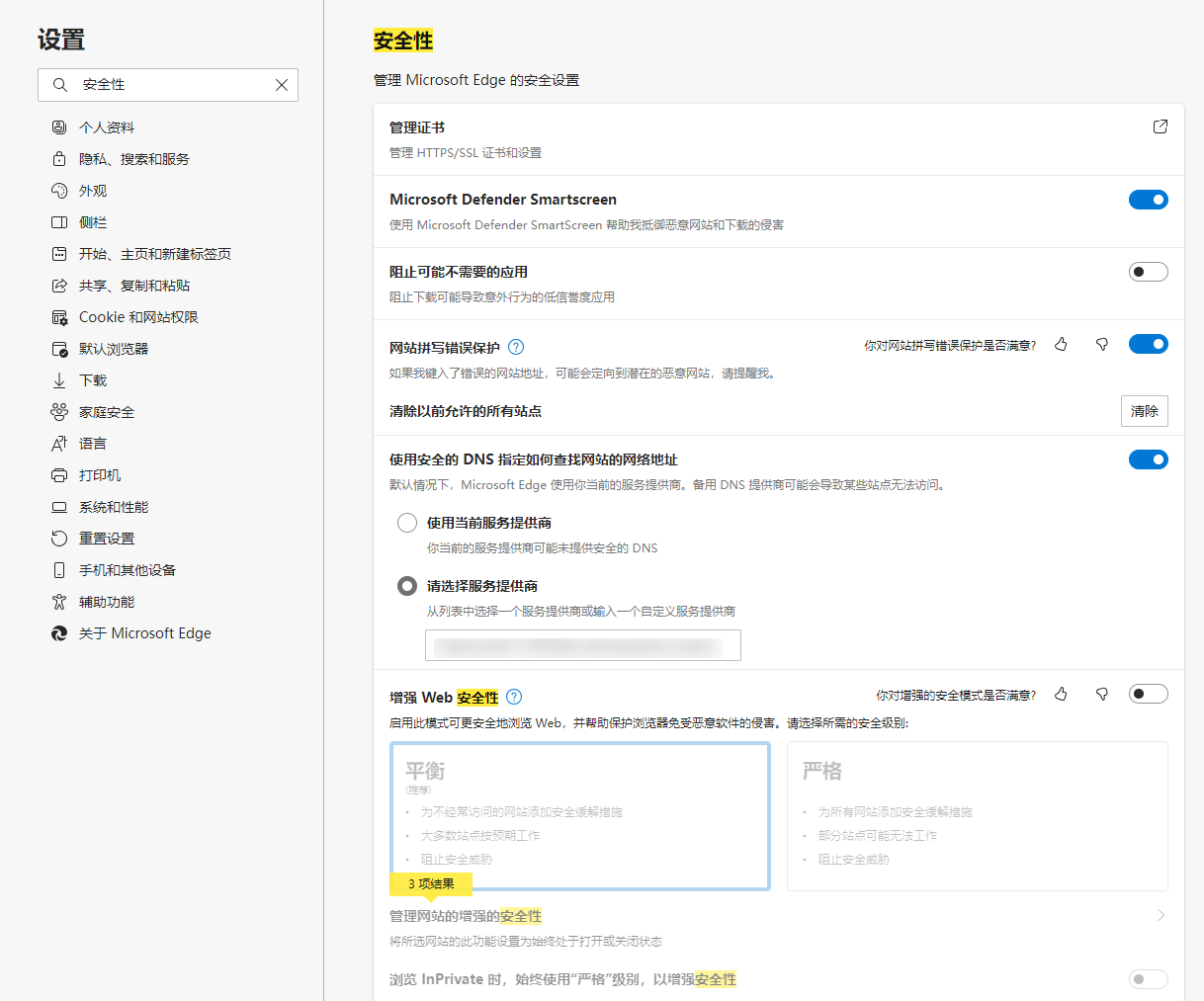Click the 家庭安全 family icon

(59, 412)
